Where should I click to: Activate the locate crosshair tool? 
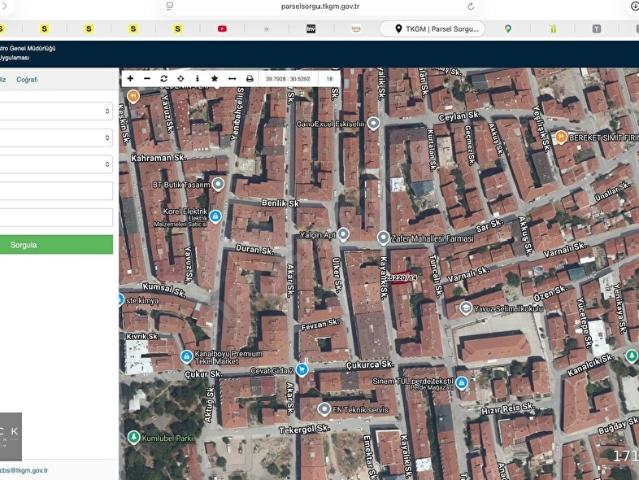click(181, 78)
